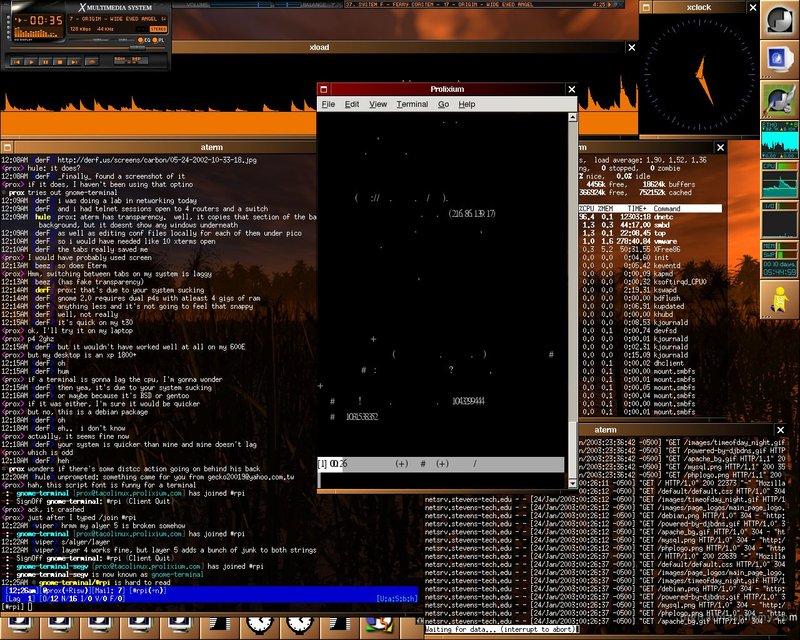This screenshot has width=800, height=640.
Task: Open Go menu in Prolixium window
Action: pyautogui.click(x=443, y=104)
